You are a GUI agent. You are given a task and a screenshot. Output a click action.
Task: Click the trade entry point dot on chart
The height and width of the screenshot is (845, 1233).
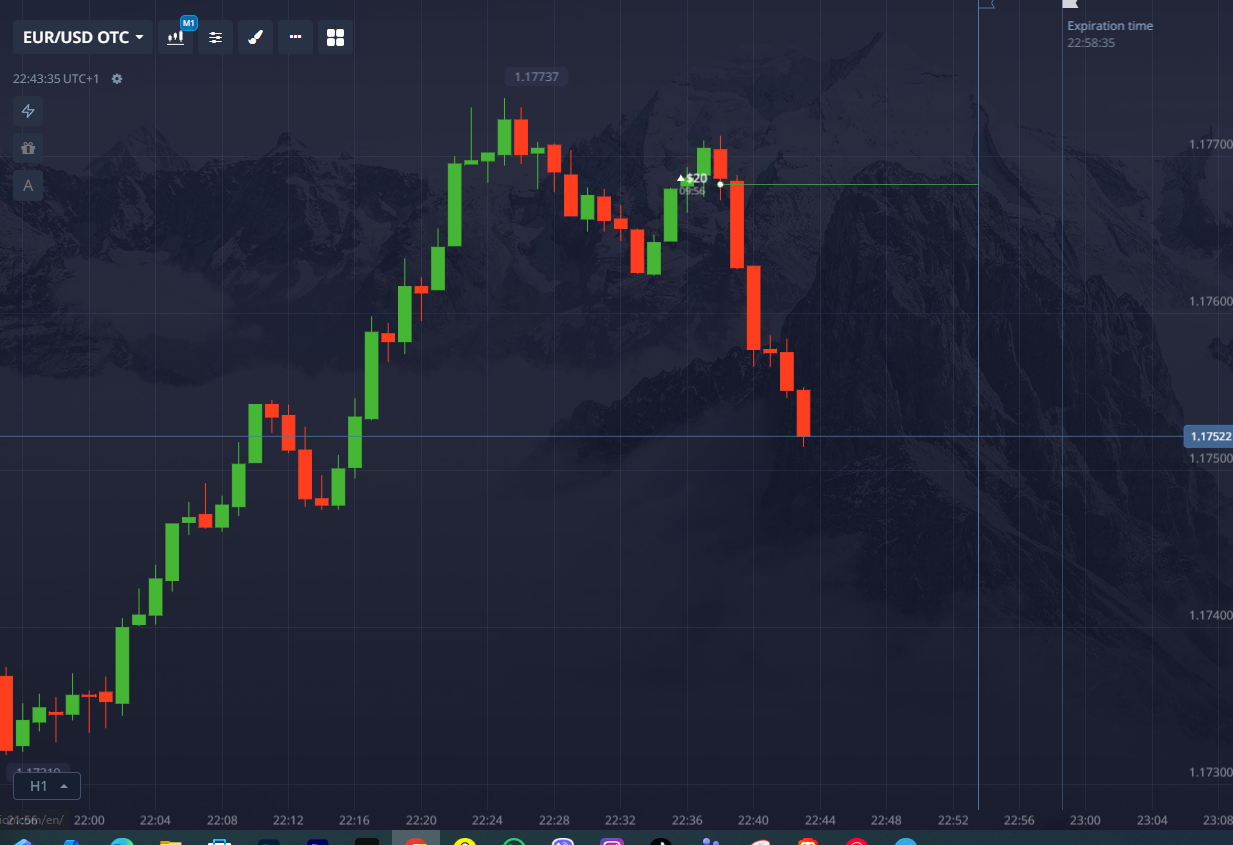click(x=720, y=184)
